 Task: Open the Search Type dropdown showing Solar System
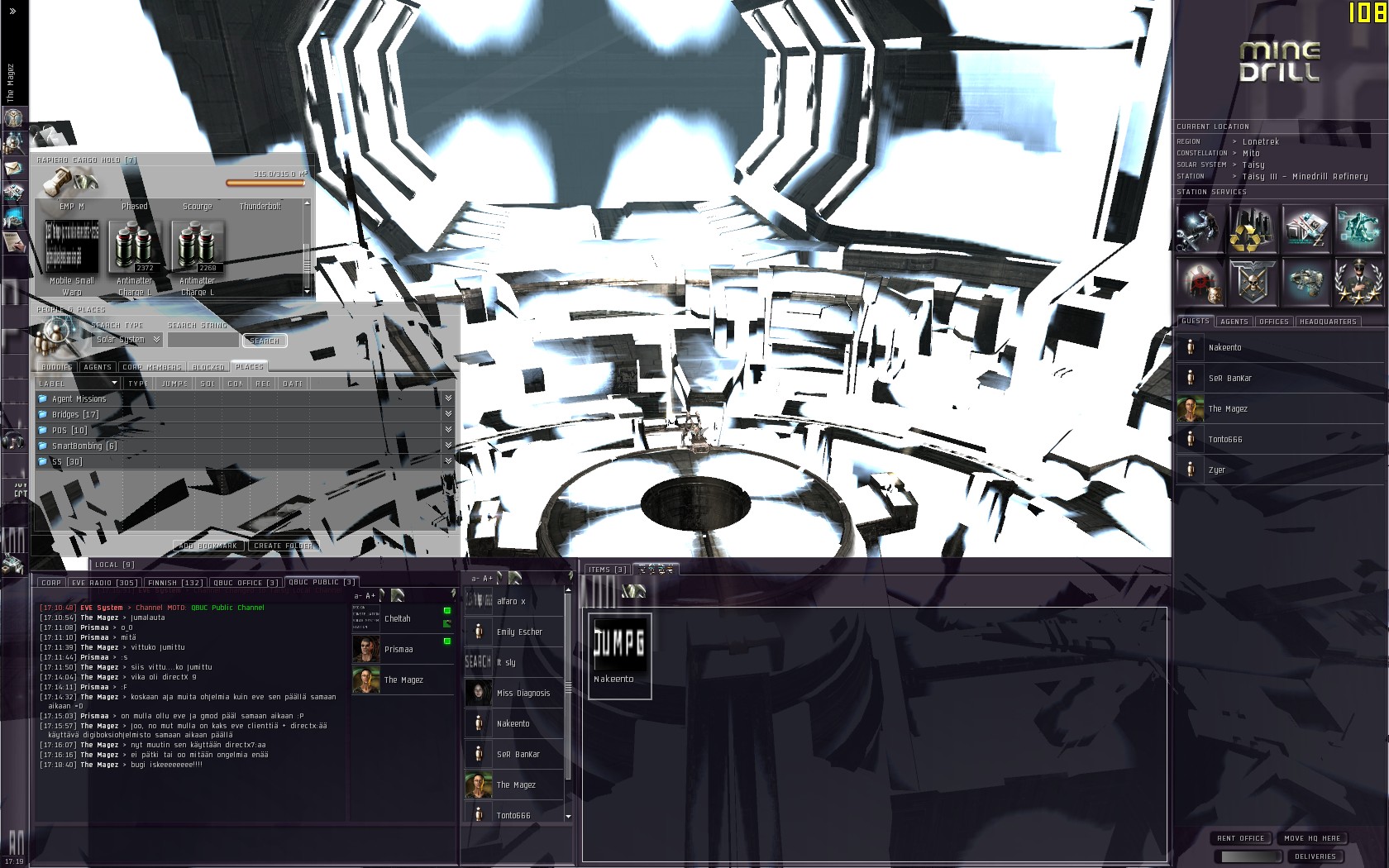click(126, 340)
